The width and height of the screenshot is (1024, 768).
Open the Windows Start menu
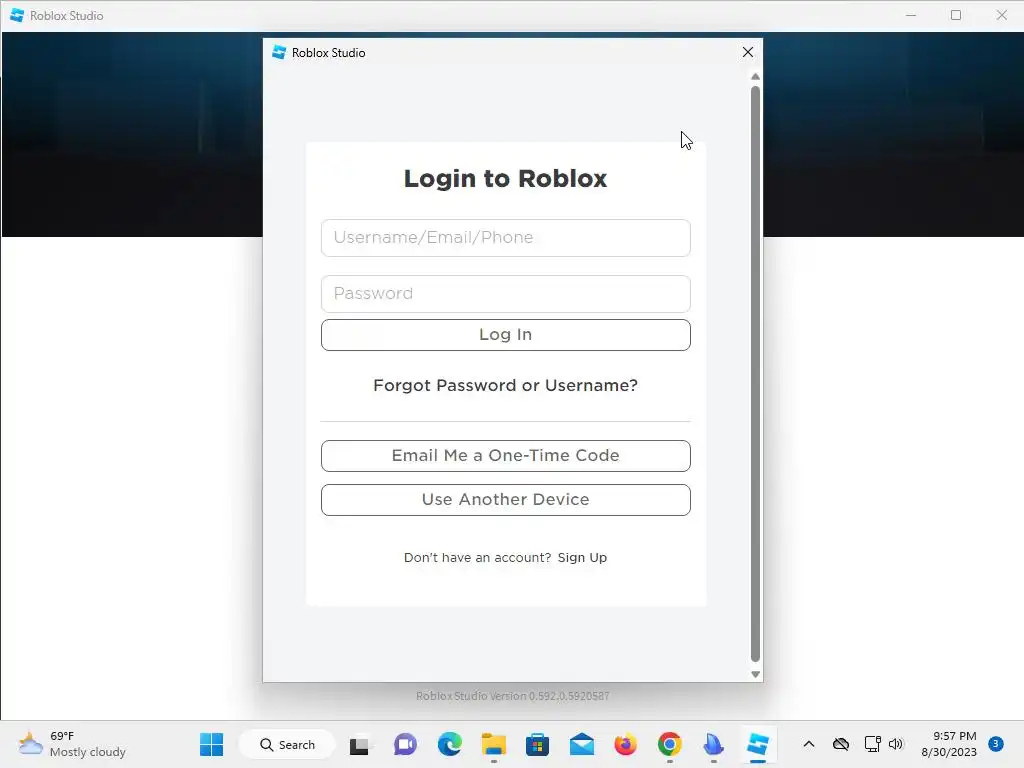211,744
